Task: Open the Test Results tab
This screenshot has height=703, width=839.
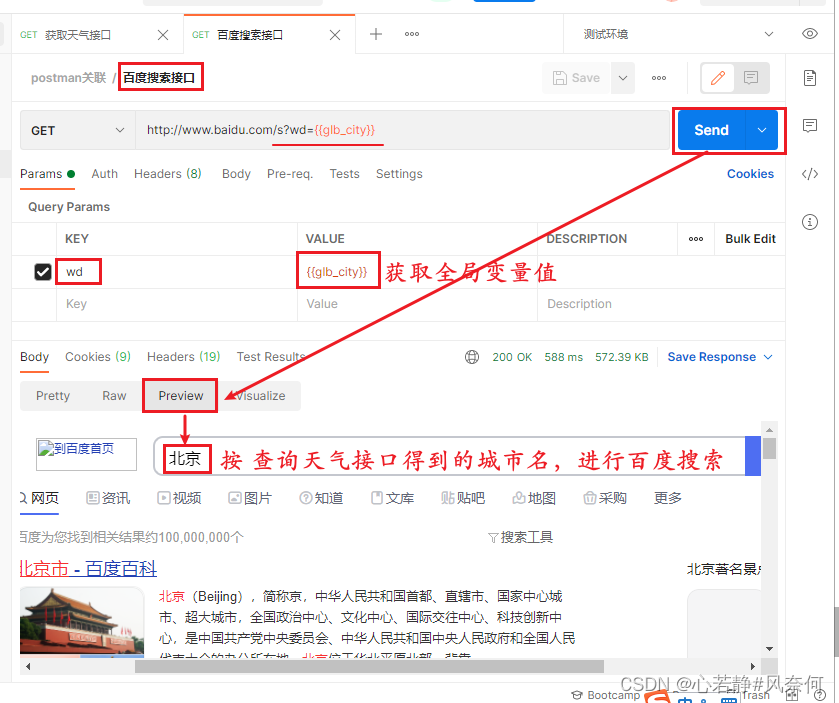Action: tap(271, 357)
